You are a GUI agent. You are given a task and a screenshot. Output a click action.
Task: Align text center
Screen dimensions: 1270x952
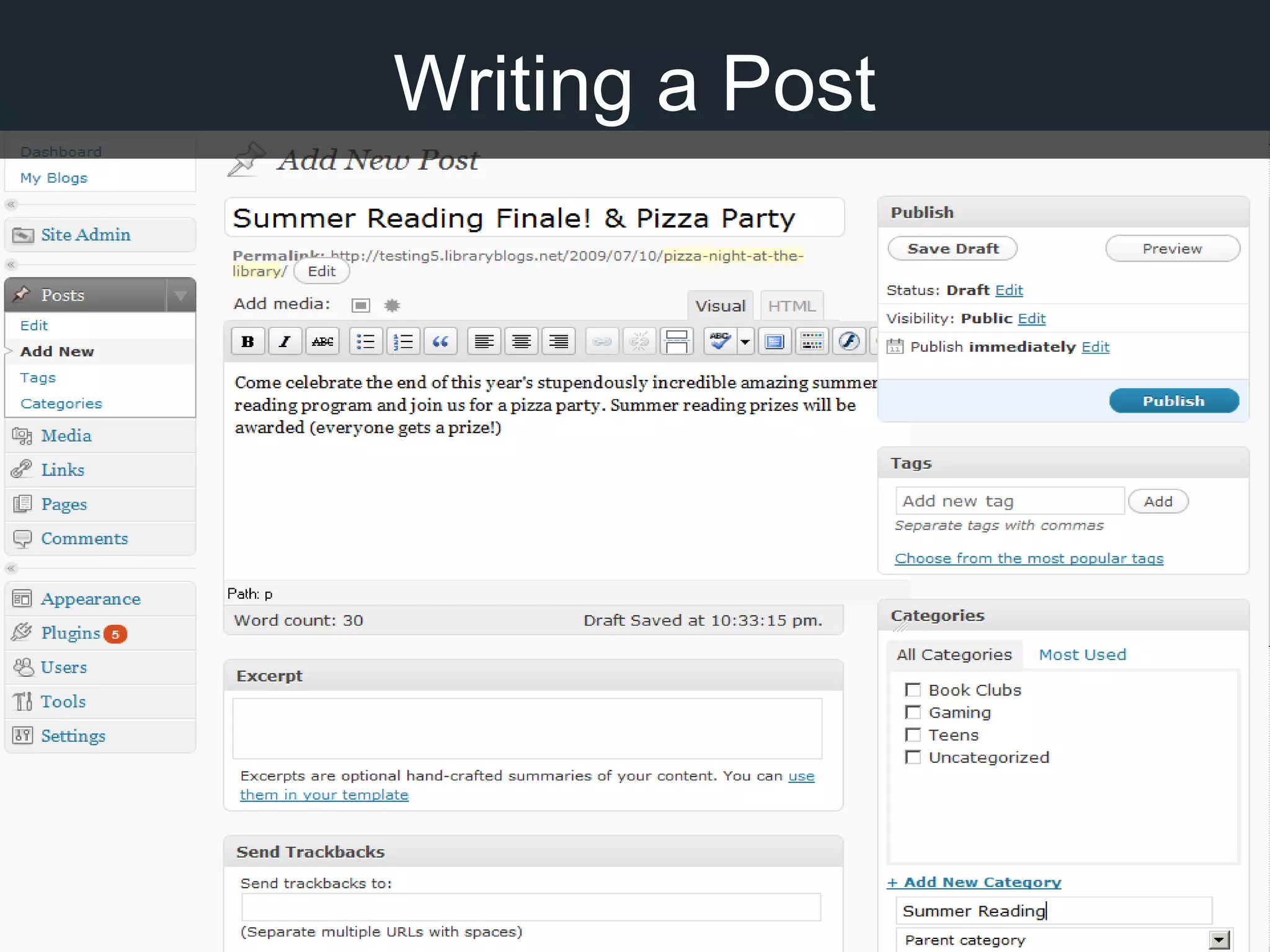[522, 342]
